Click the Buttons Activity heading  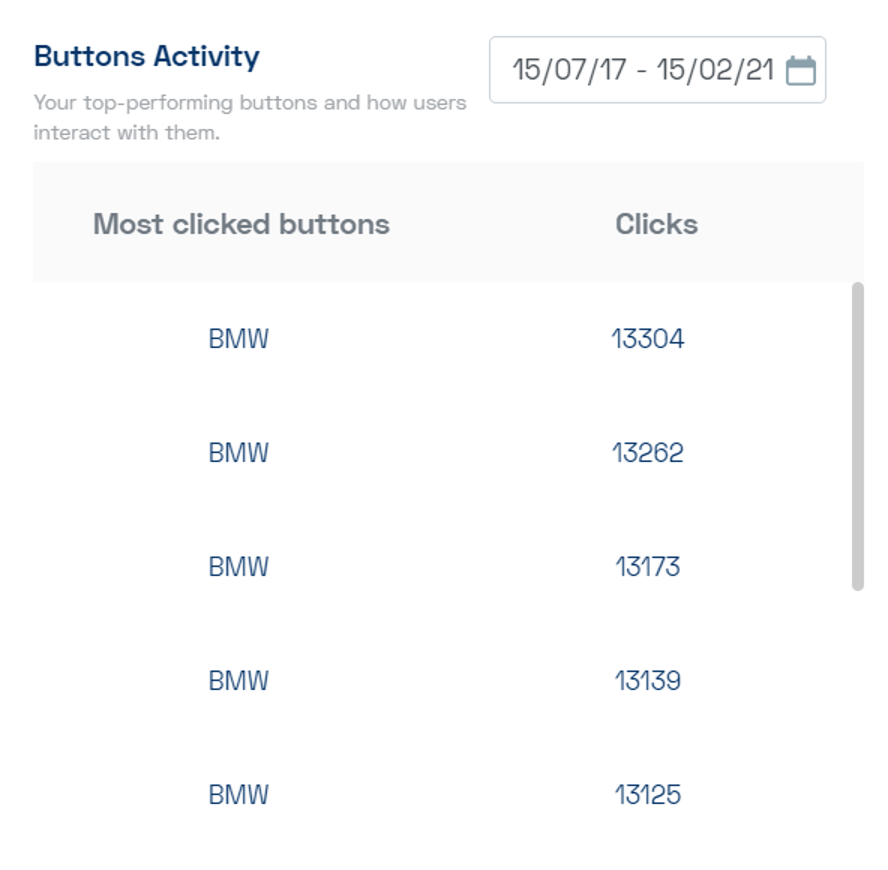[147, 57]
